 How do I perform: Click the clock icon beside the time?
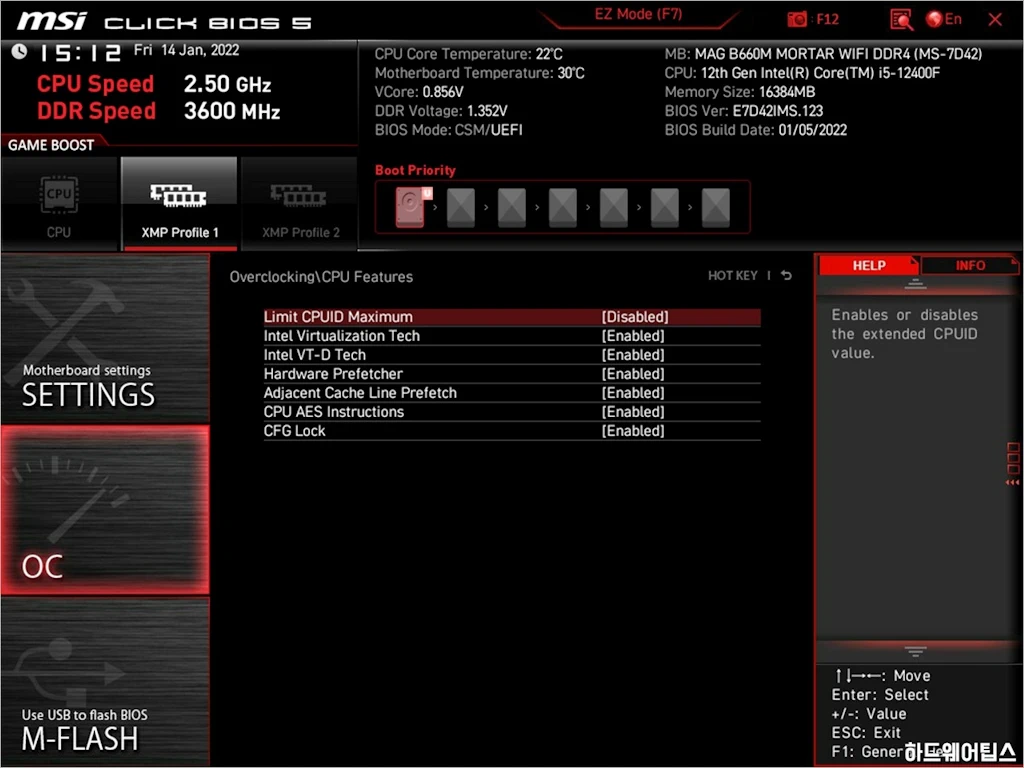point(20,53)
